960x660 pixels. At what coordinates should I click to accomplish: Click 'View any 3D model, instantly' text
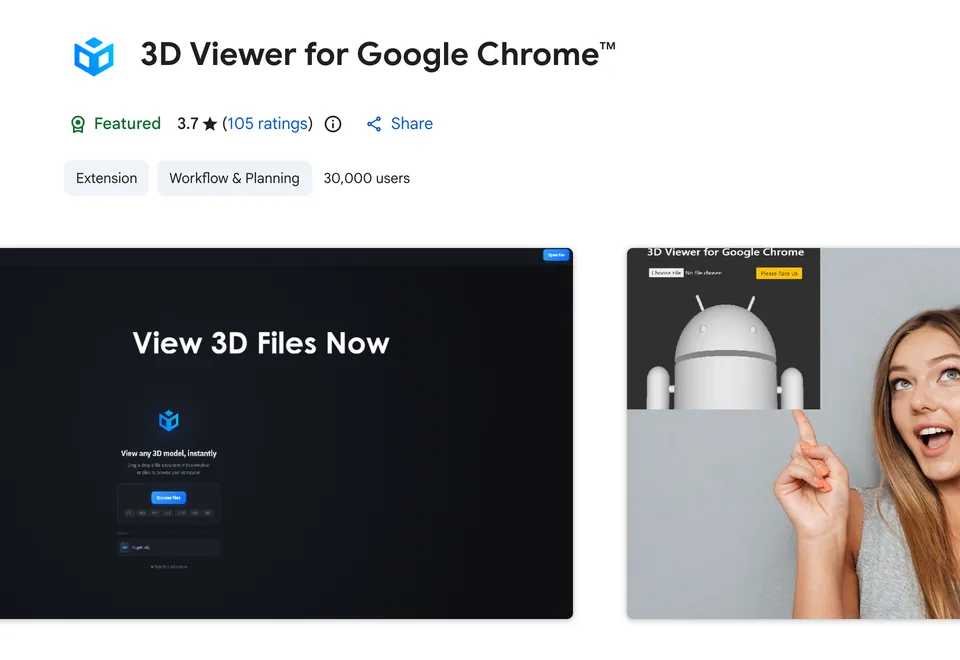coord(168,453)
